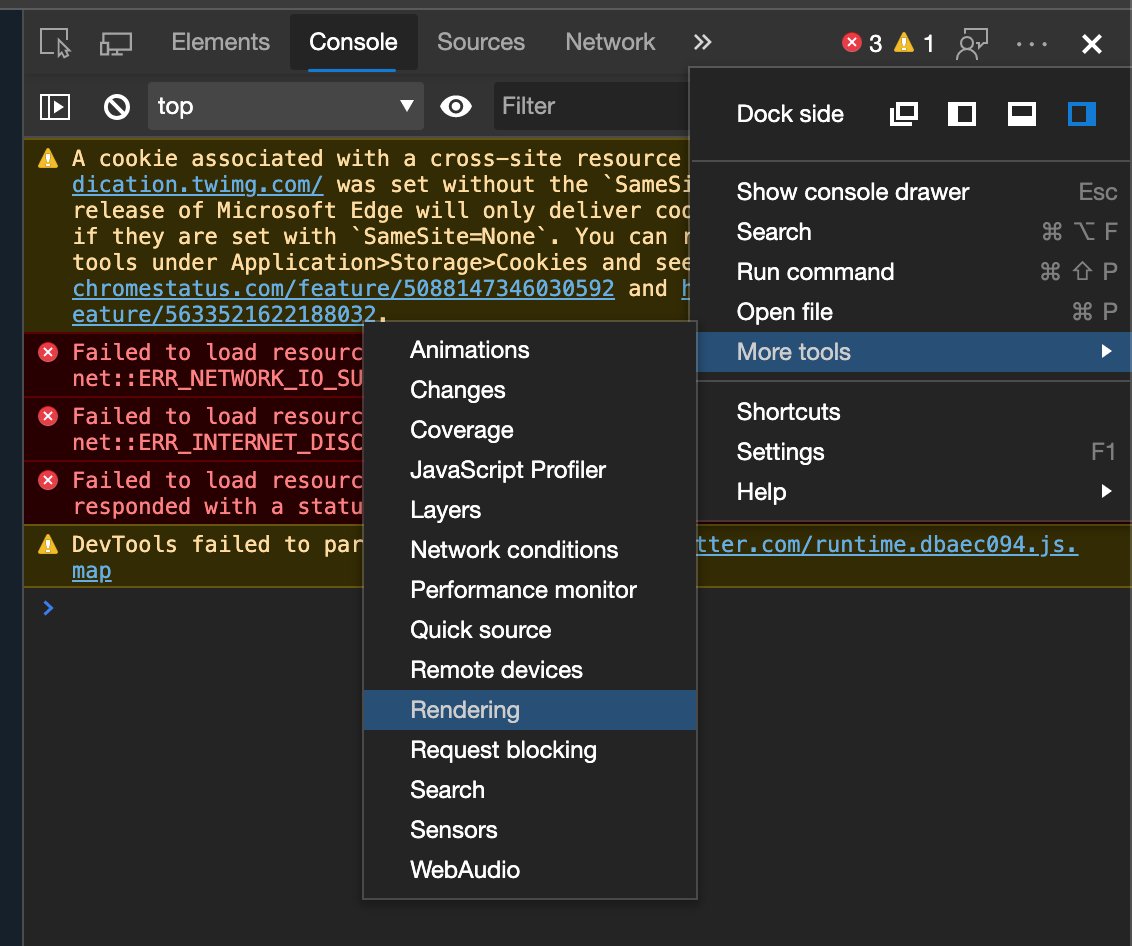Select the Rendering tool
This screenshot has height=946, width=1132.
[x=530, y=710]
